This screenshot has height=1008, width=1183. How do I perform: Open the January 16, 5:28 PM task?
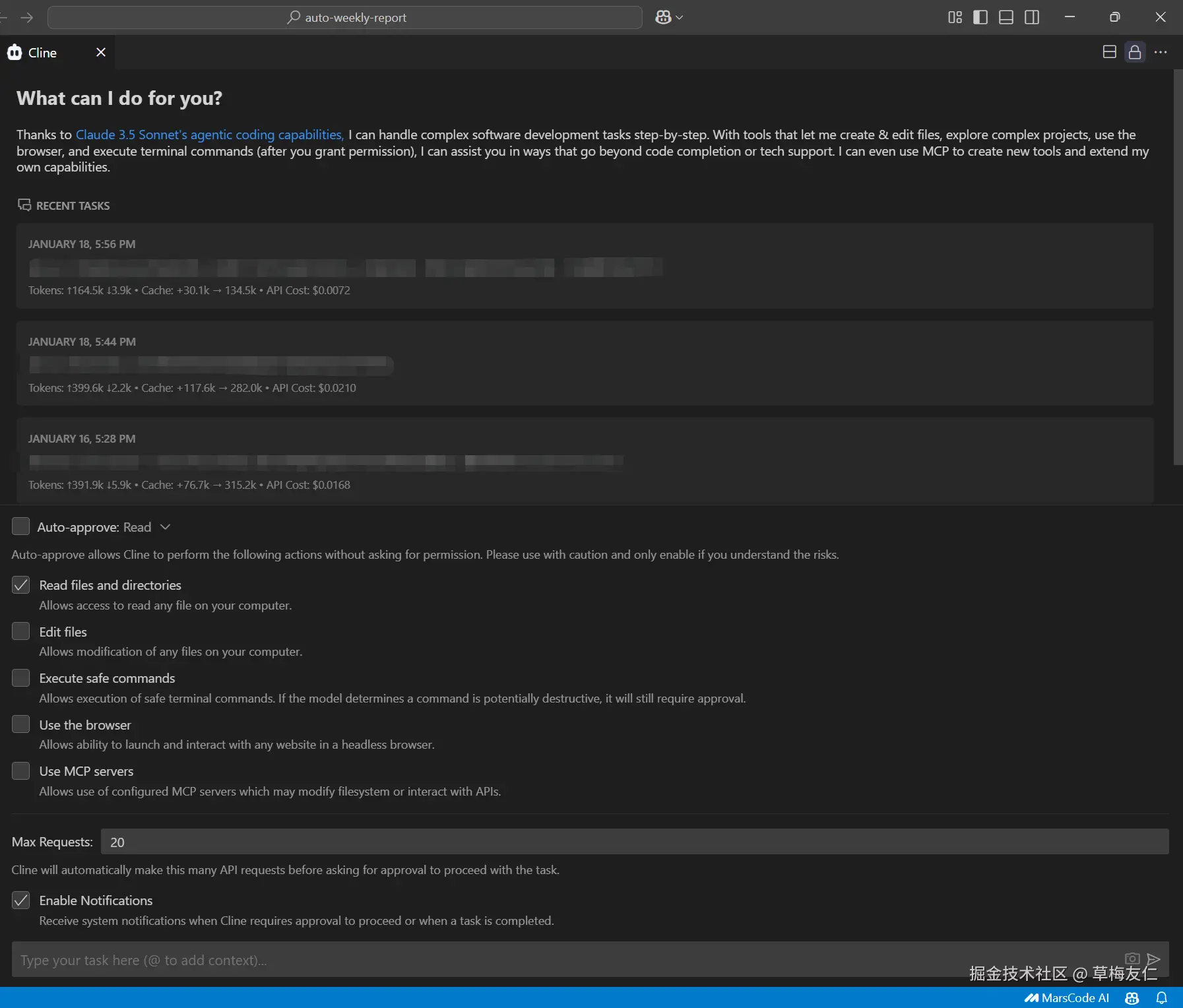[x=585, y=460]
